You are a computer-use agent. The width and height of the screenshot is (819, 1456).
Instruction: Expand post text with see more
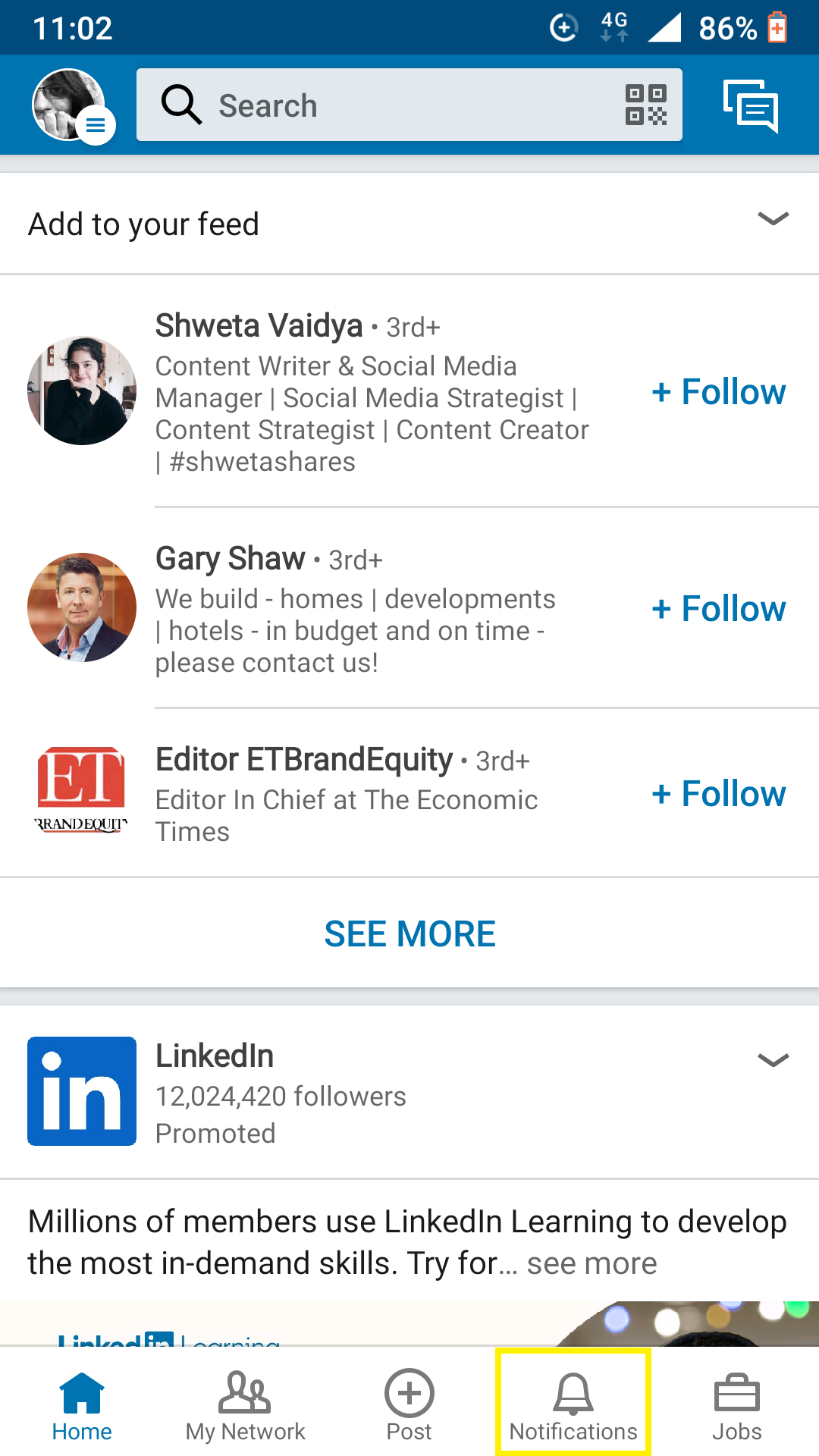pyautogui.click(x=591, y=1263)
